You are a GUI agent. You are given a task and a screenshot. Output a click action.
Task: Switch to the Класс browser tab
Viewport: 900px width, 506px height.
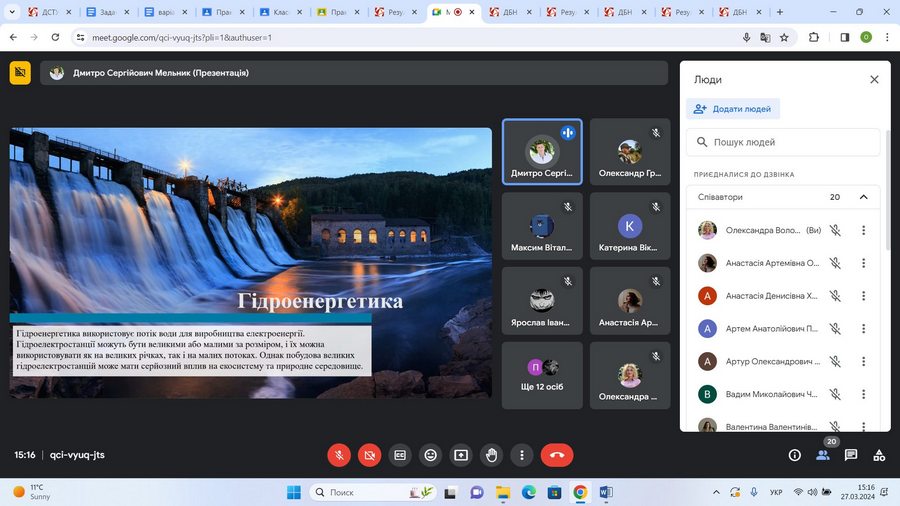(x=280, y=12)
